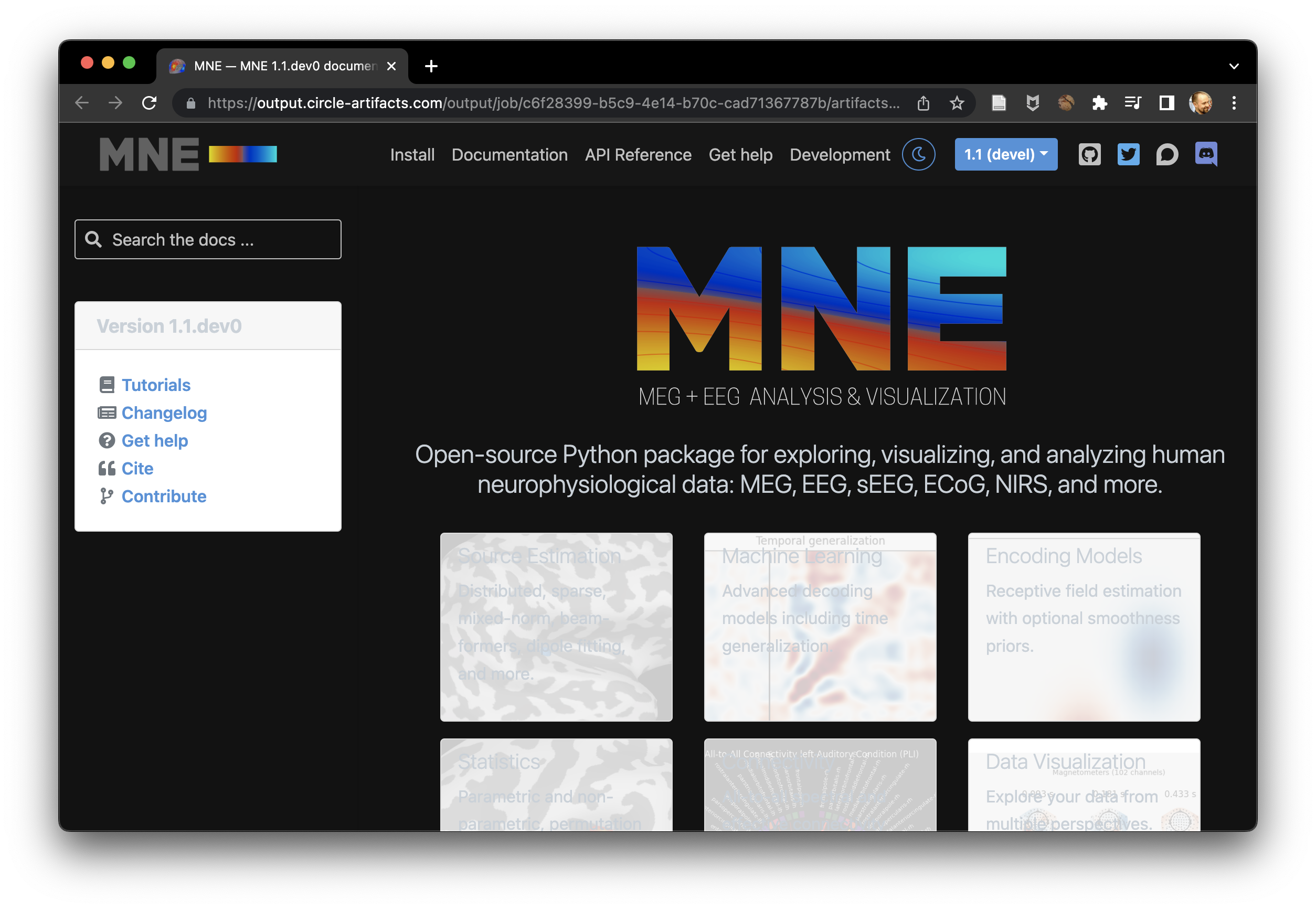This screenshot has height=909, width=1316.
Task: Click the Search the docs field
Action: (208, 240)
